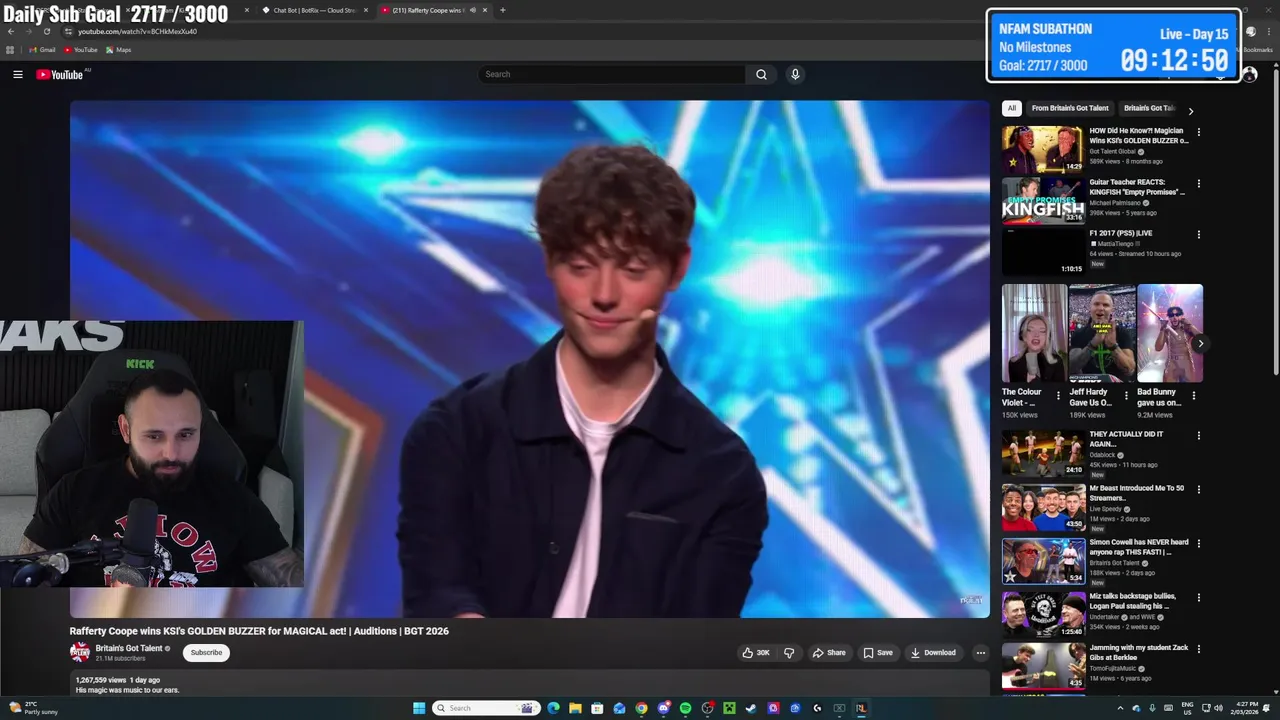
Task: Open options for HOW Did He Know video
Action: [x=1199, y=132]
